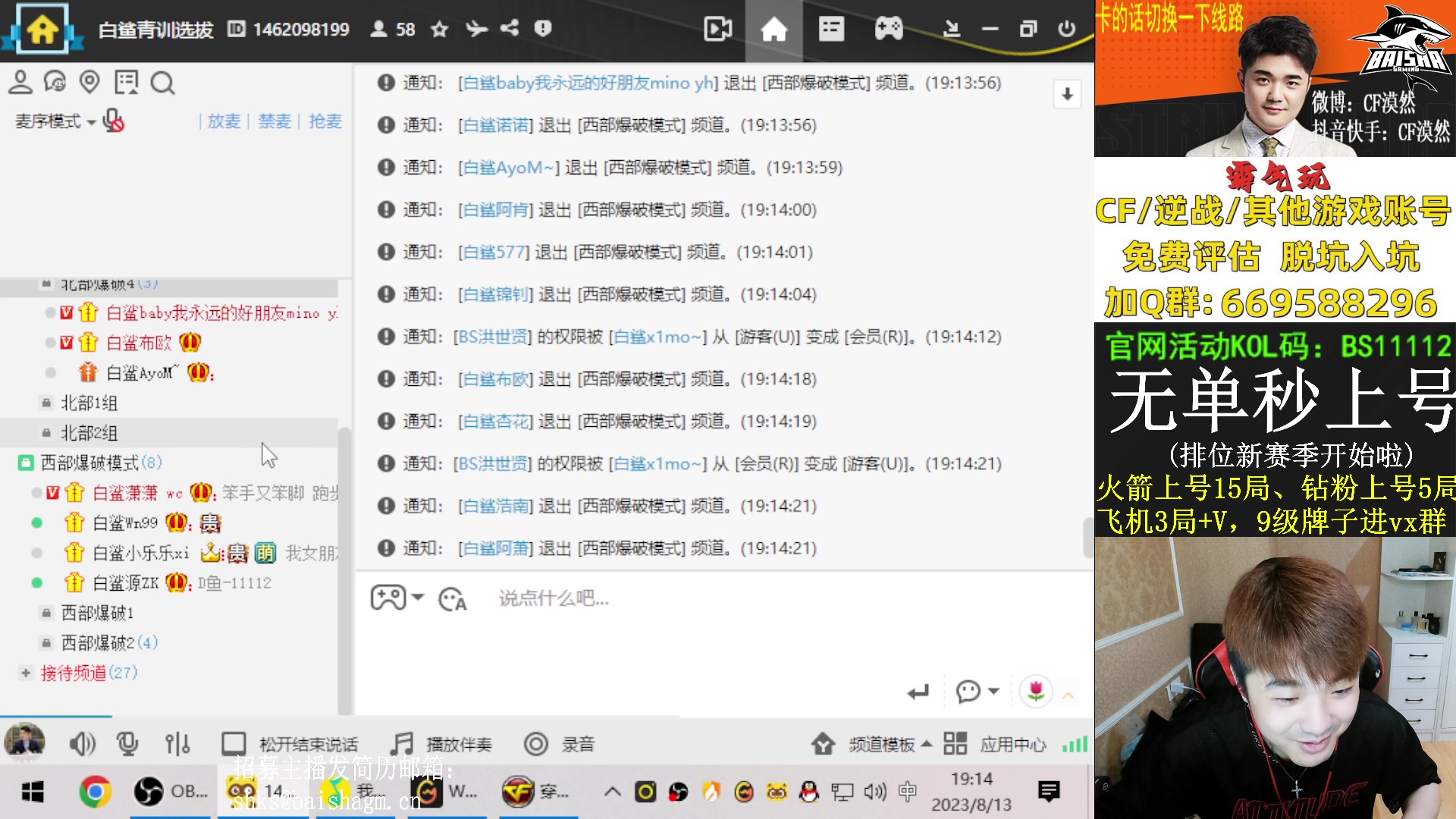This screenshot has width=1456, height=819.
Task: Open 应用中心 app center
Action: coord(995,744)
